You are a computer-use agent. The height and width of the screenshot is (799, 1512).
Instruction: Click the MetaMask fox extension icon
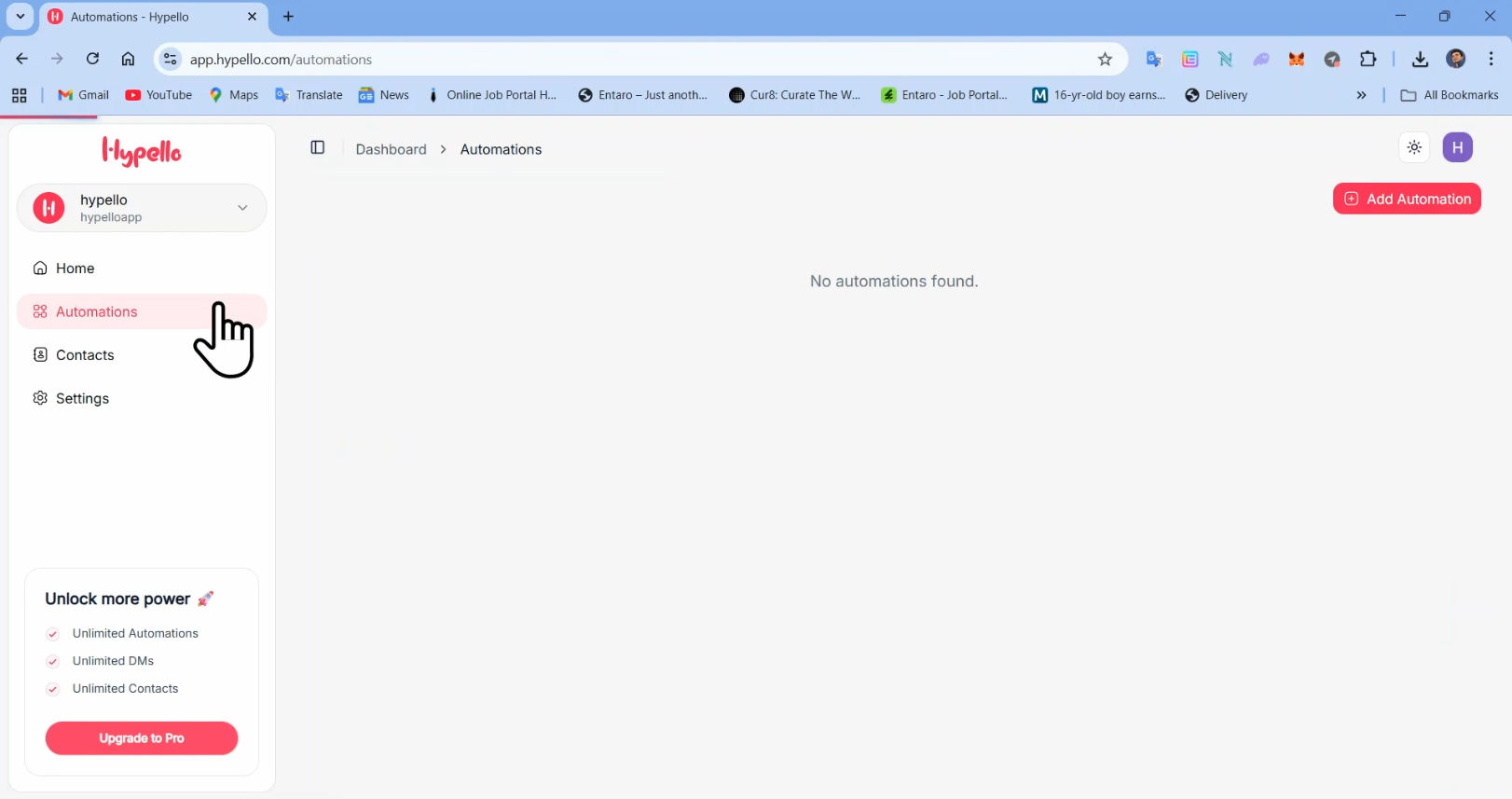click(x=1297, y=60)
